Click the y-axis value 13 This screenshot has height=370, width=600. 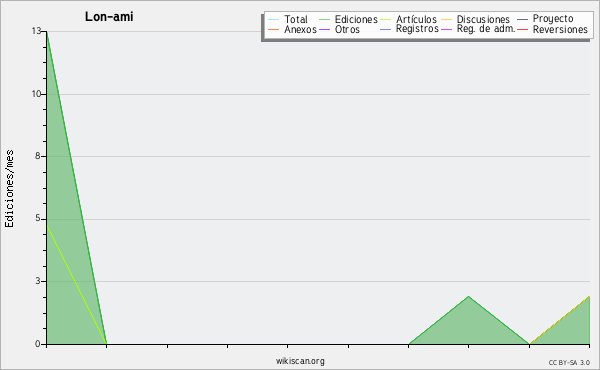pos(36,31)
